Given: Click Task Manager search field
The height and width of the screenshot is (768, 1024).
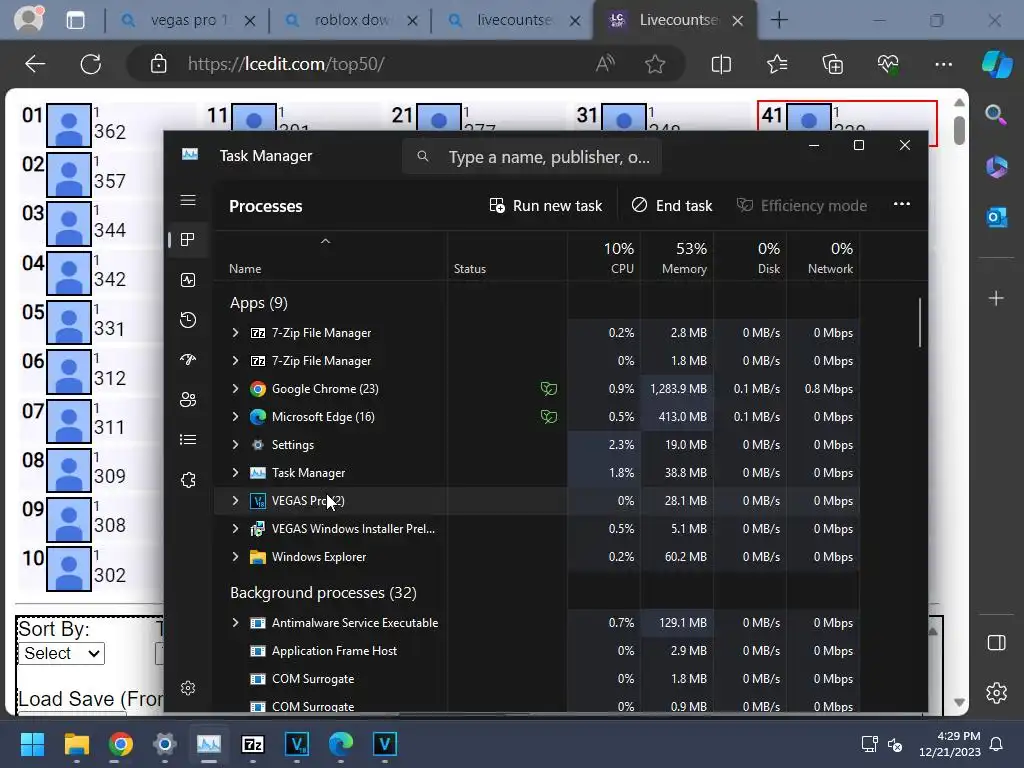Looking at the screenshot, I should click(532, 157).
